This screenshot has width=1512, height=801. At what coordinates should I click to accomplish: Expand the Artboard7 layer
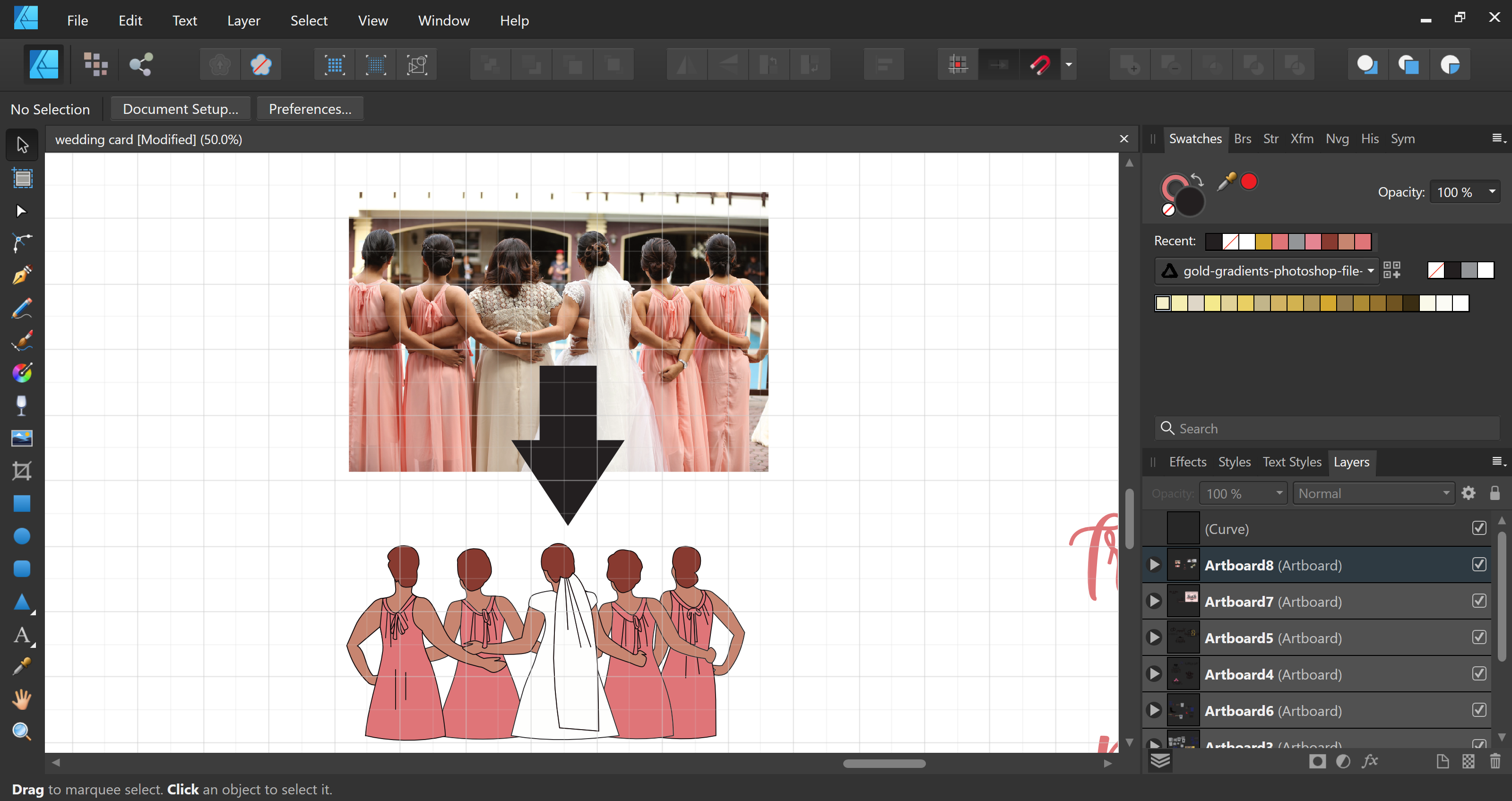1154,601
